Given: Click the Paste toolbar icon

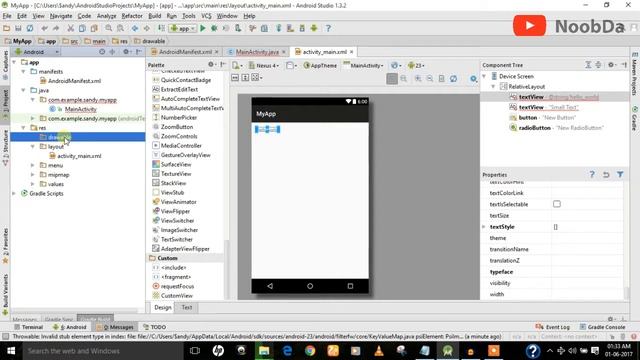Looking at the screenshot, I should coord(94,29).
